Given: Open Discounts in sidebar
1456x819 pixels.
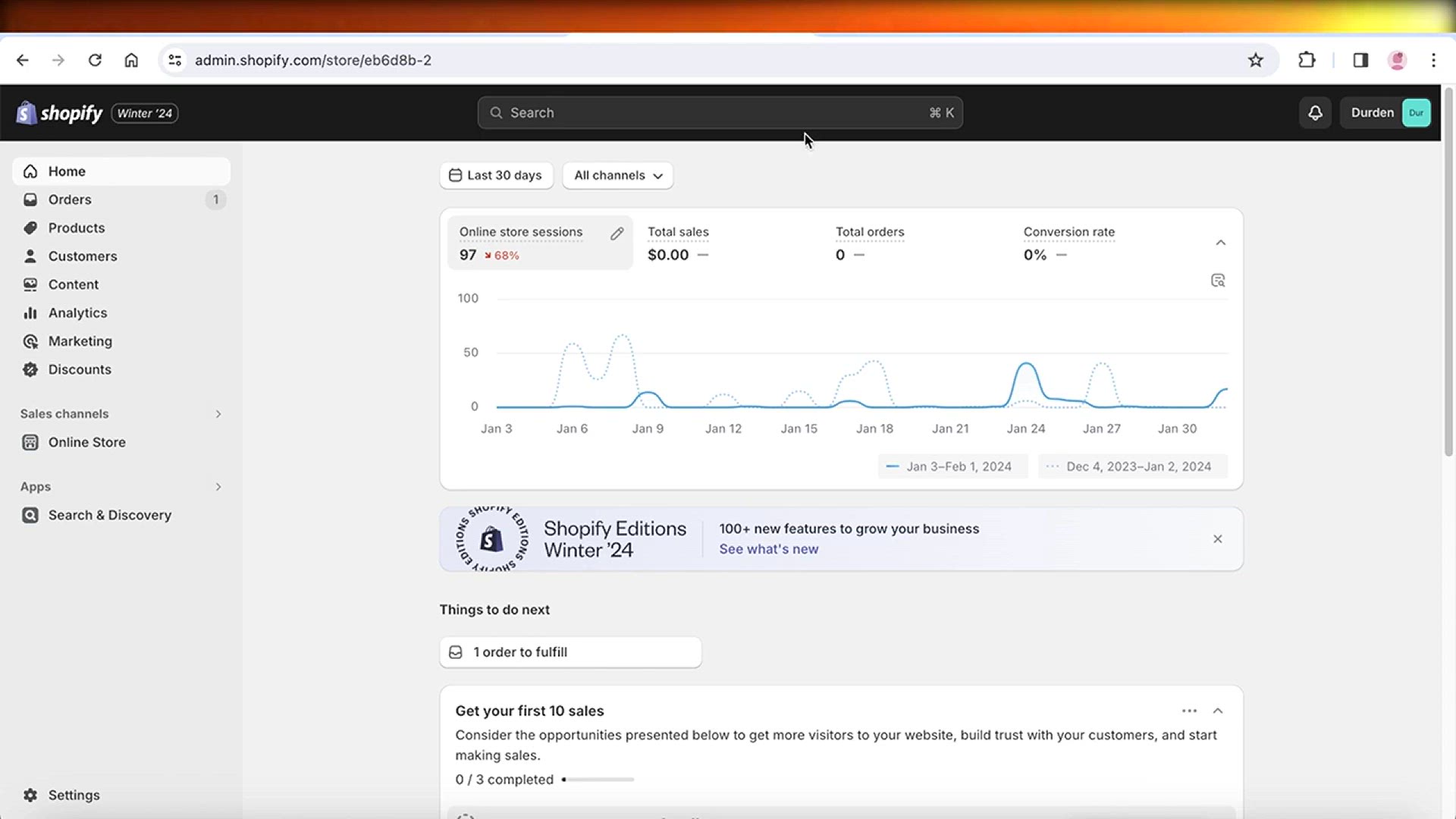Looking at the screenshot, I should pyautogui.click(x=121, y=369).
